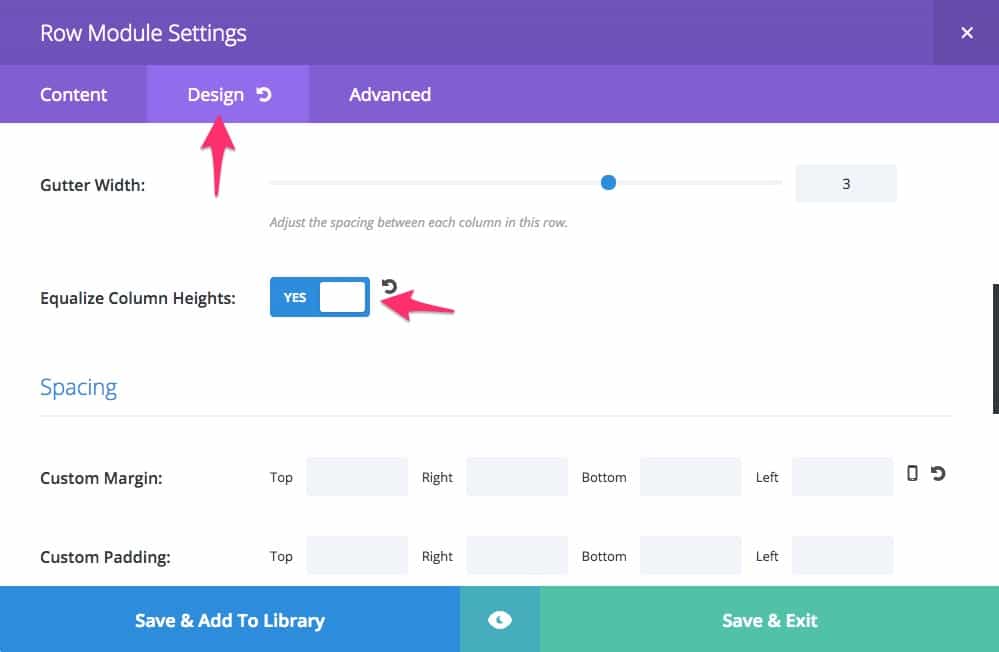Click Save & Add To Library button
Viewport: 999px width, 652px height.
click(x=230, y=620)
